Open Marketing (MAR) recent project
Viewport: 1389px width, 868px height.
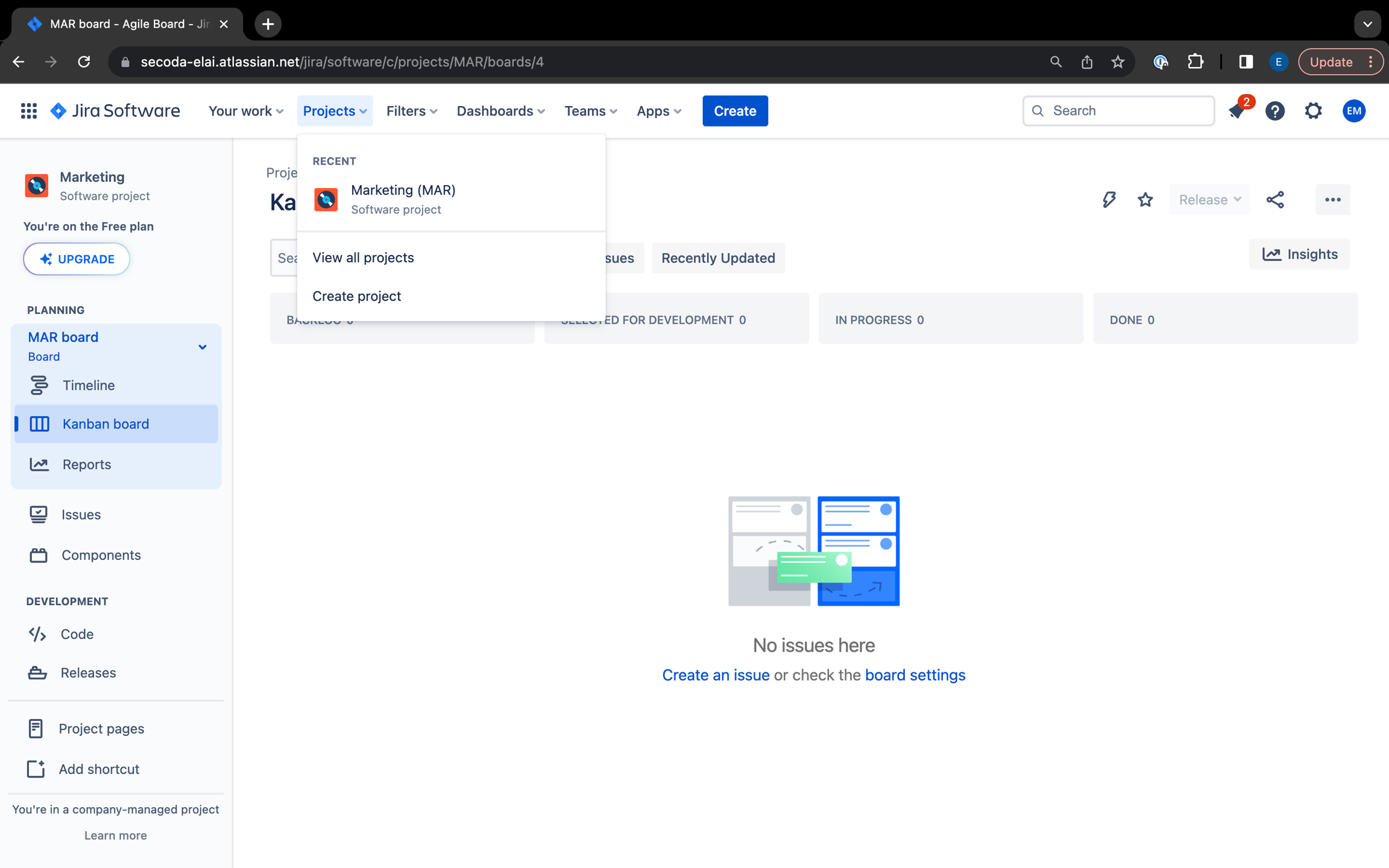[x=403, y=199]
